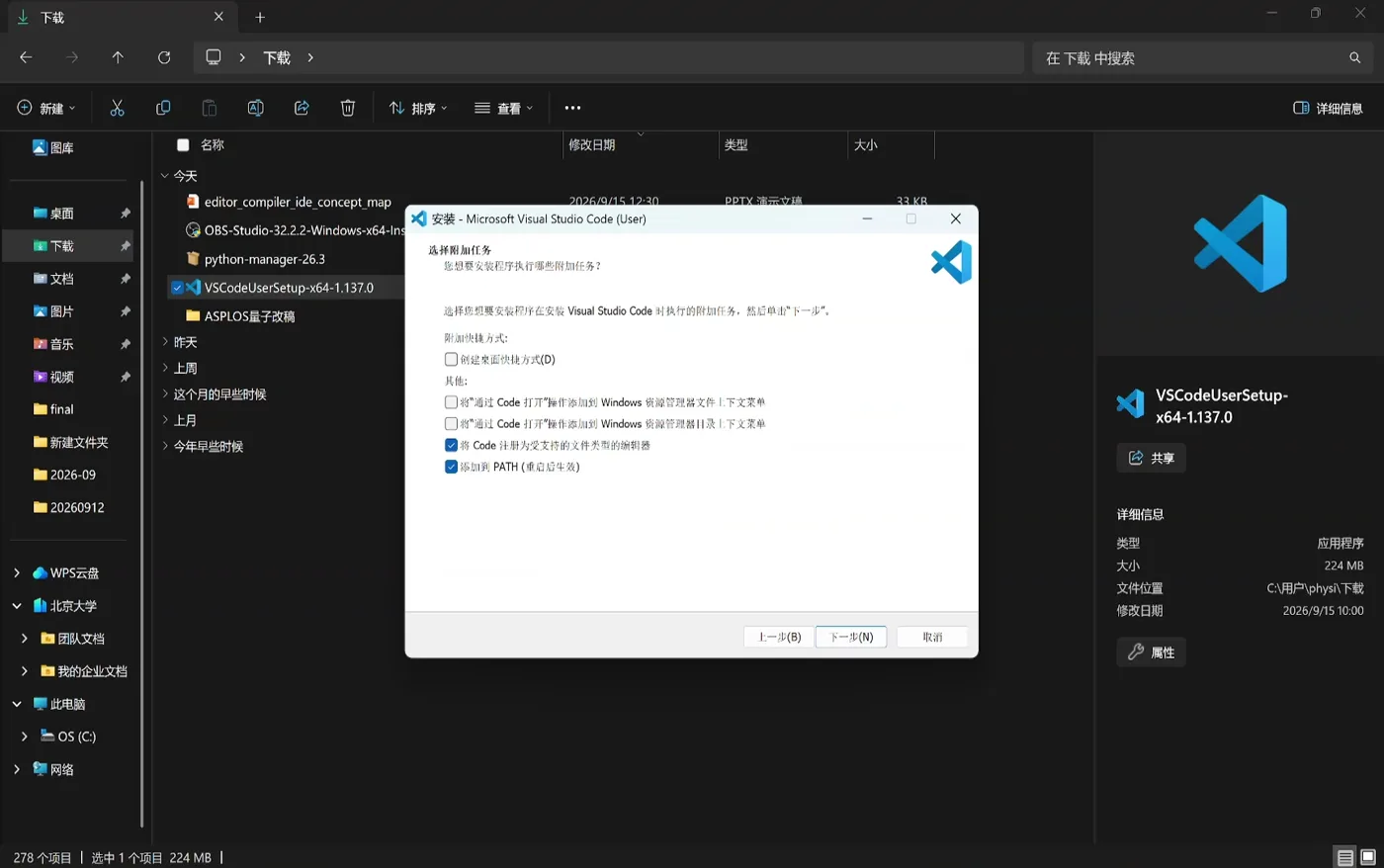The width and height of the screenshot is (1384, 868).
Task: Go up one folder level arrow
Action: (118, 57)
